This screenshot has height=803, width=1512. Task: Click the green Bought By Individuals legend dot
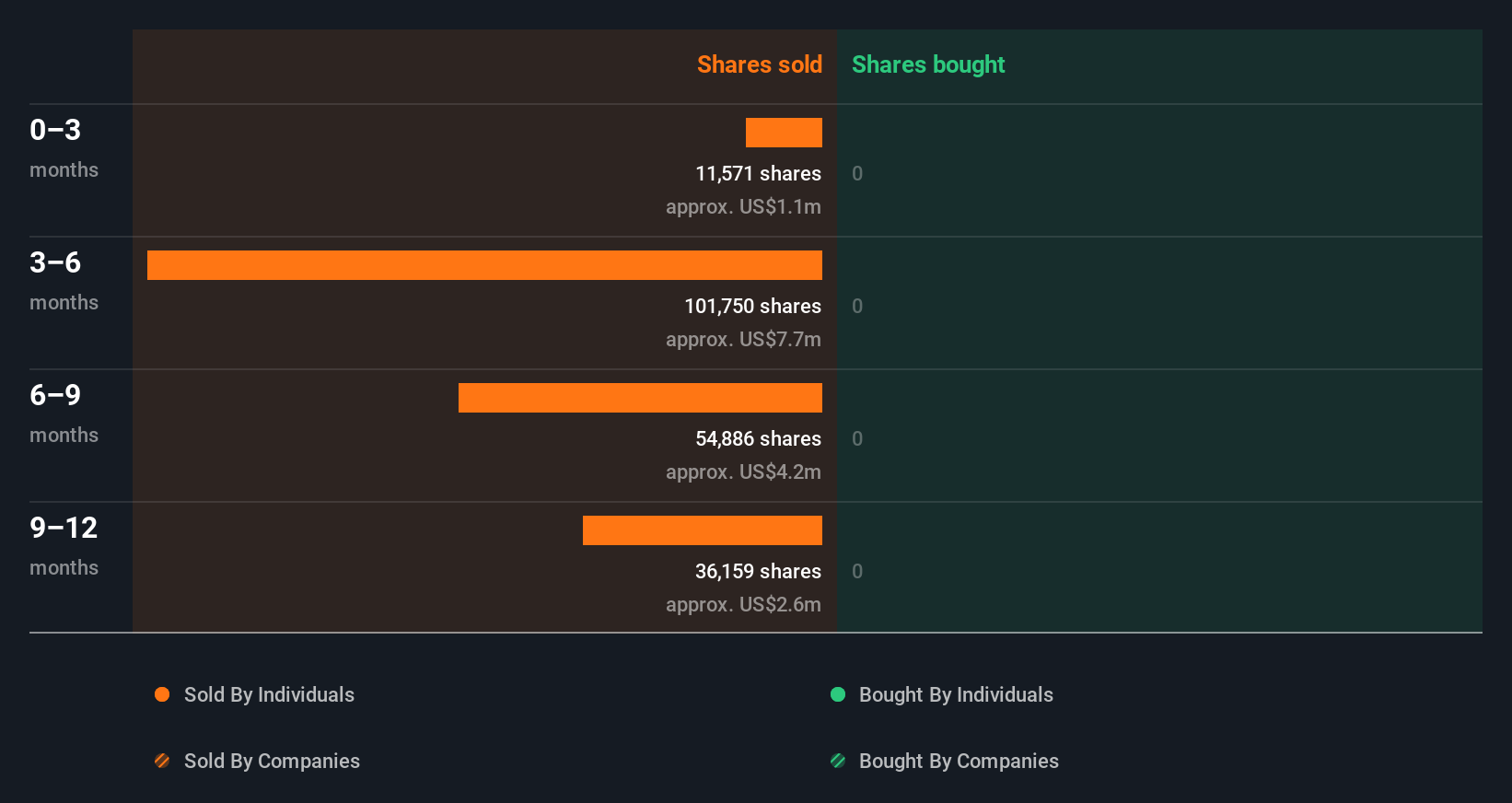838,694
